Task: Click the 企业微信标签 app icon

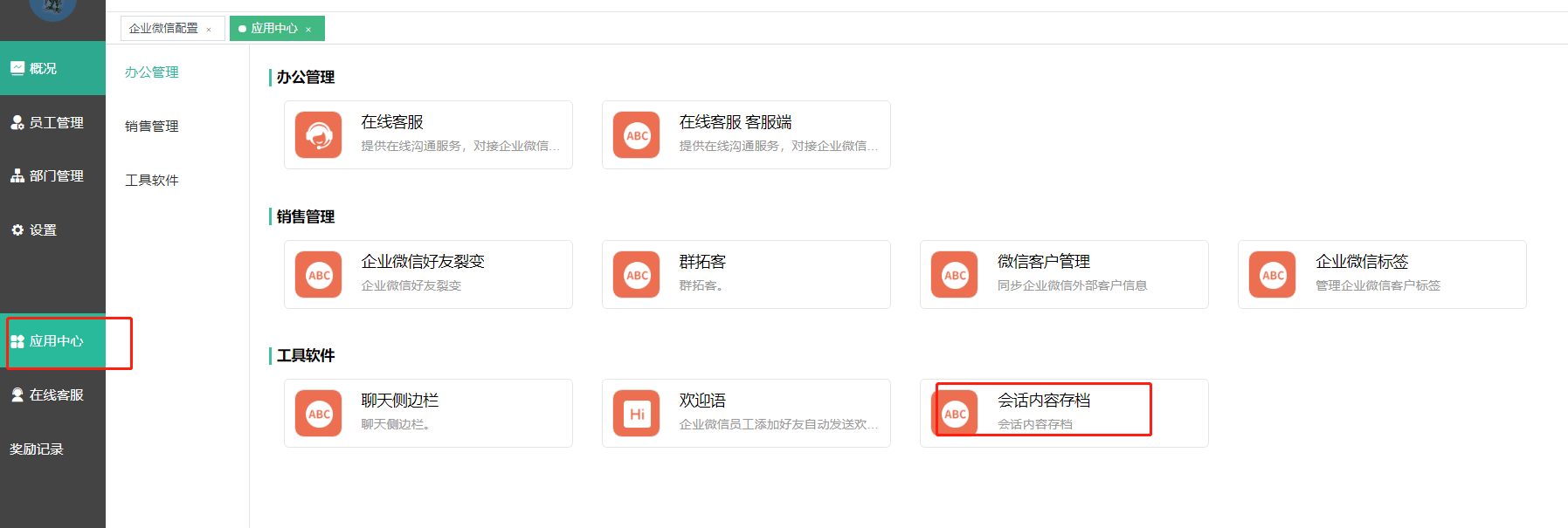Action: [x=1272, y=275]
